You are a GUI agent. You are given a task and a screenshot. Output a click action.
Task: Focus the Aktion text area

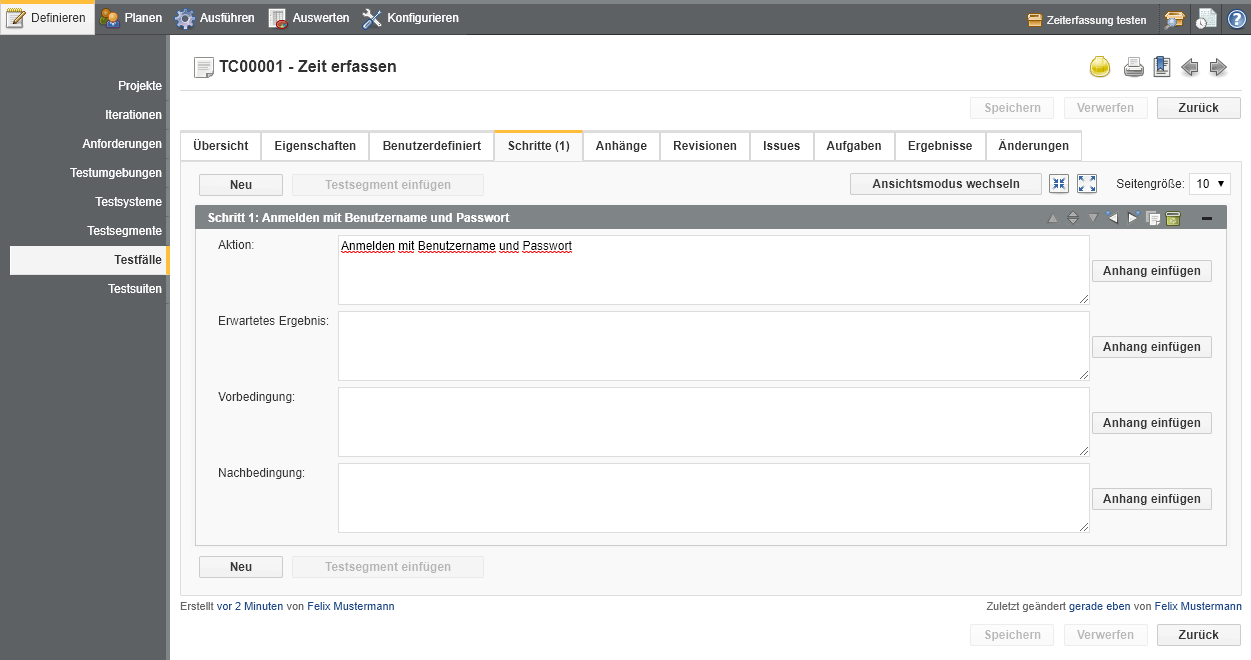point(714,270)
